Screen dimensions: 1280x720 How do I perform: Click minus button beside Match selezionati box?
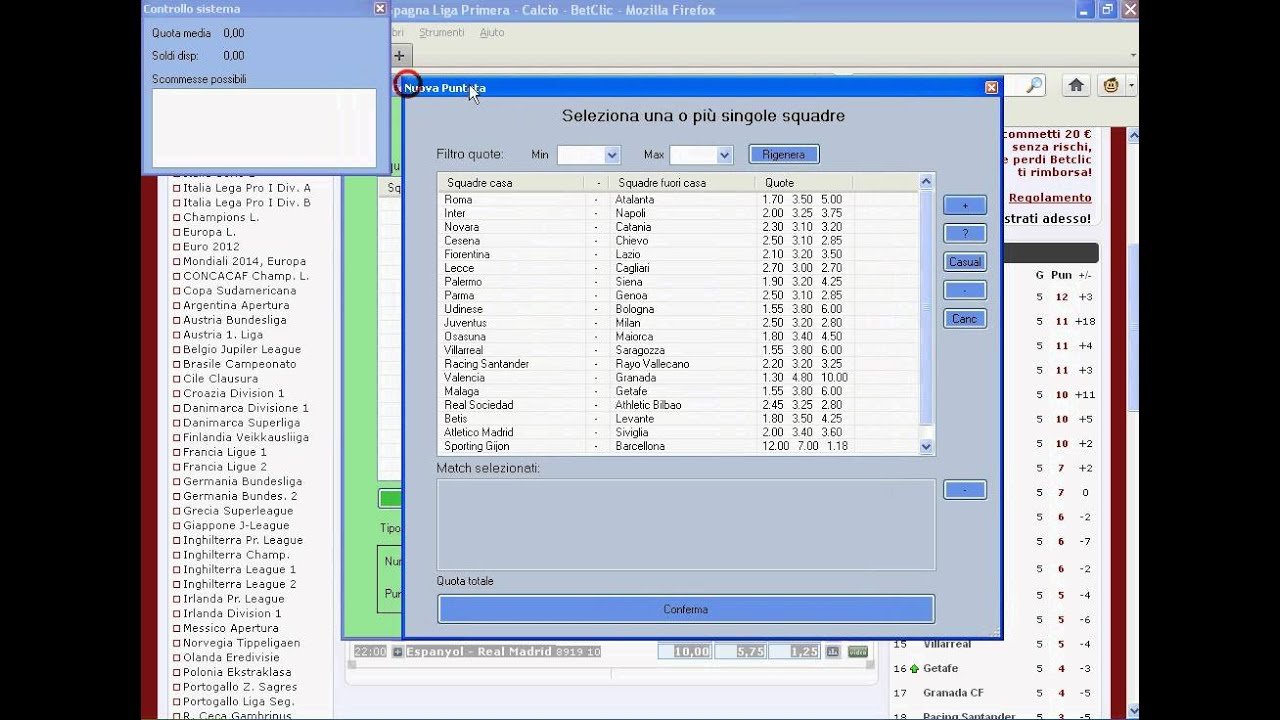[x=965, y=490]
